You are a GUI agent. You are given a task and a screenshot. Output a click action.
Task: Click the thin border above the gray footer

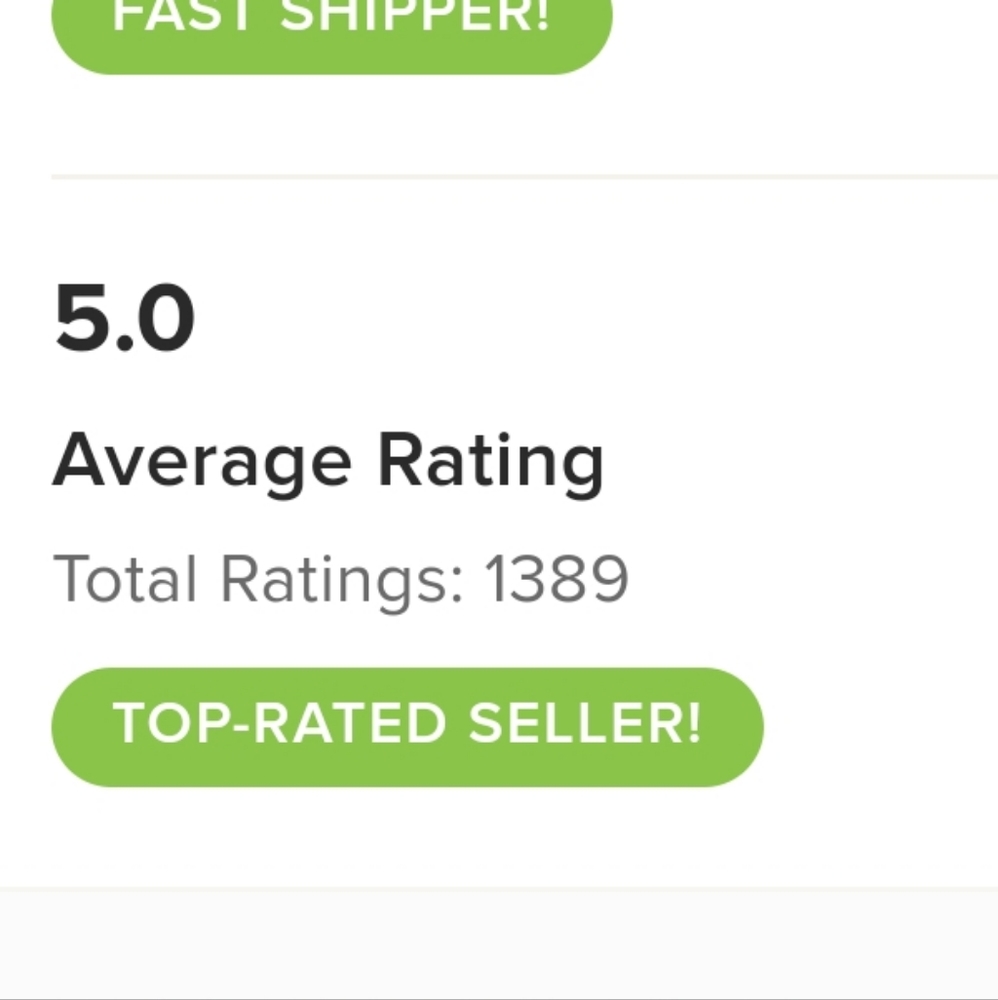coord(499,888)
